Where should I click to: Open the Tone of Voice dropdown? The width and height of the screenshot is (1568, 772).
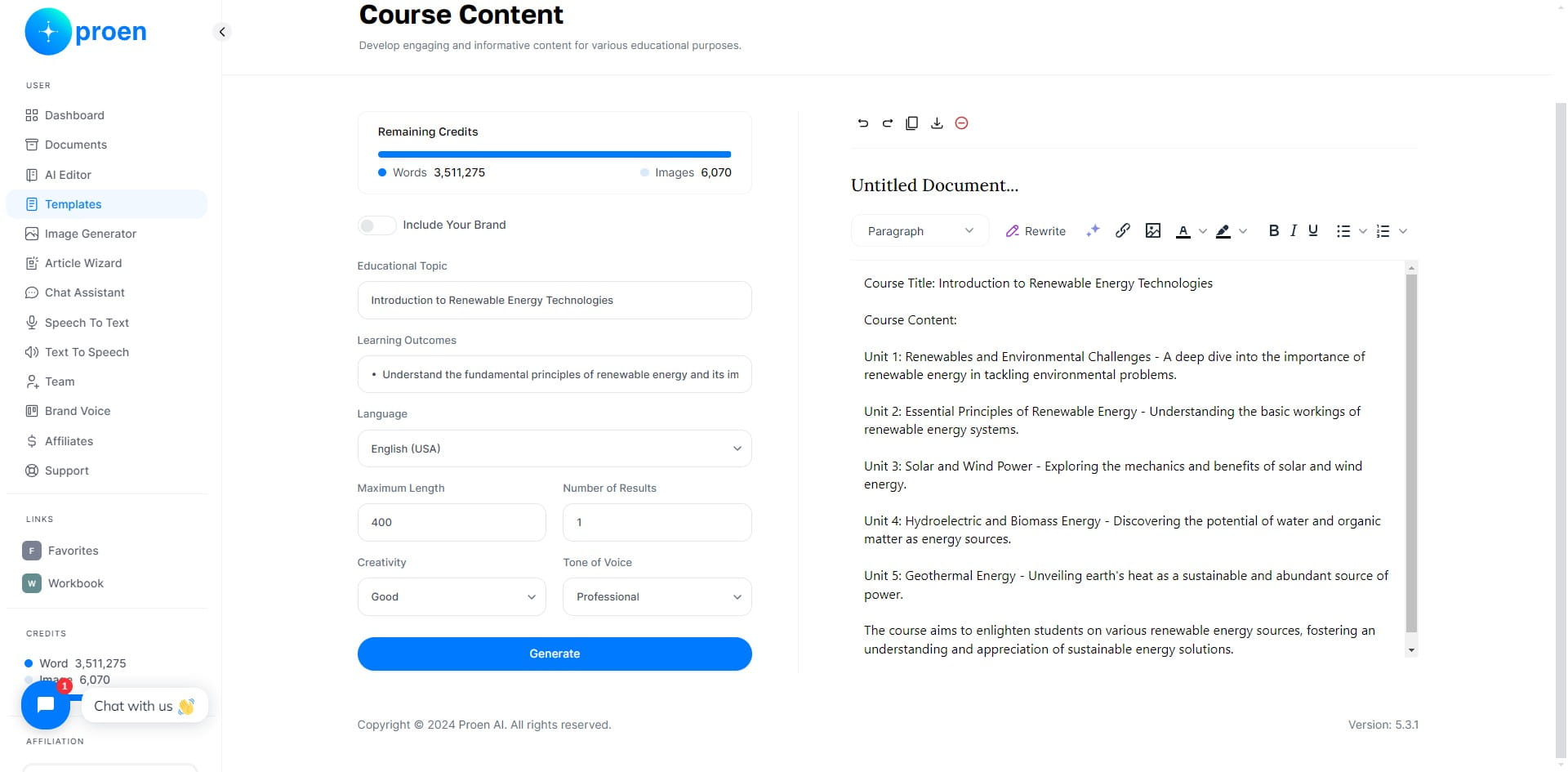[657, 596]
